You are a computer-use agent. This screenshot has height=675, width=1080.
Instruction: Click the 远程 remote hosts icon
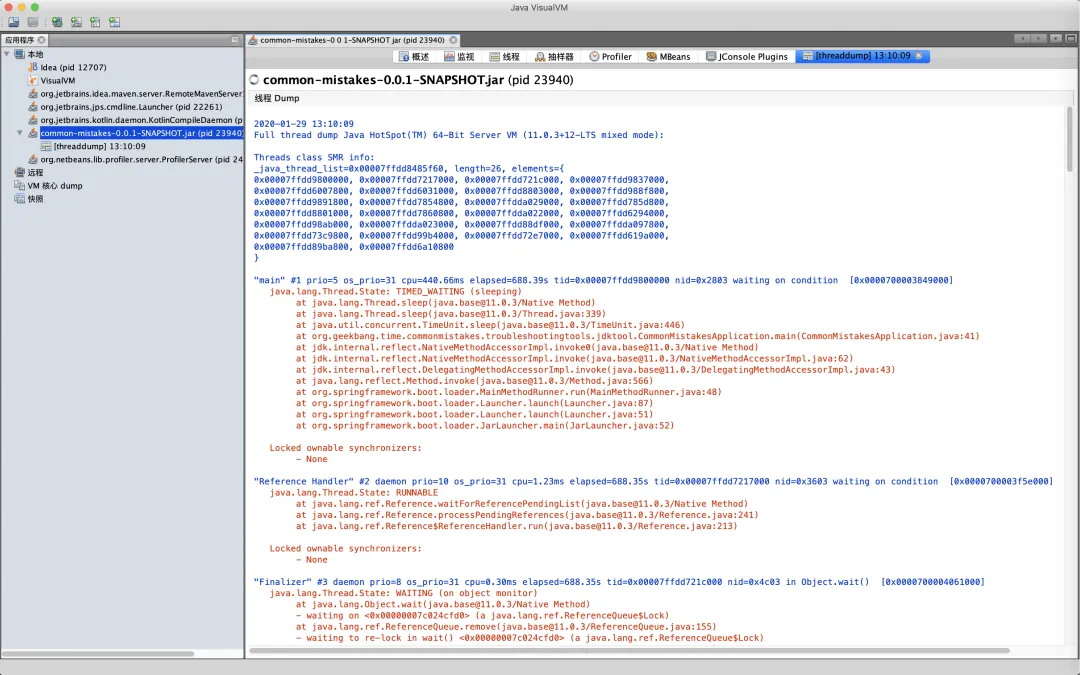[x=20, y=173]
